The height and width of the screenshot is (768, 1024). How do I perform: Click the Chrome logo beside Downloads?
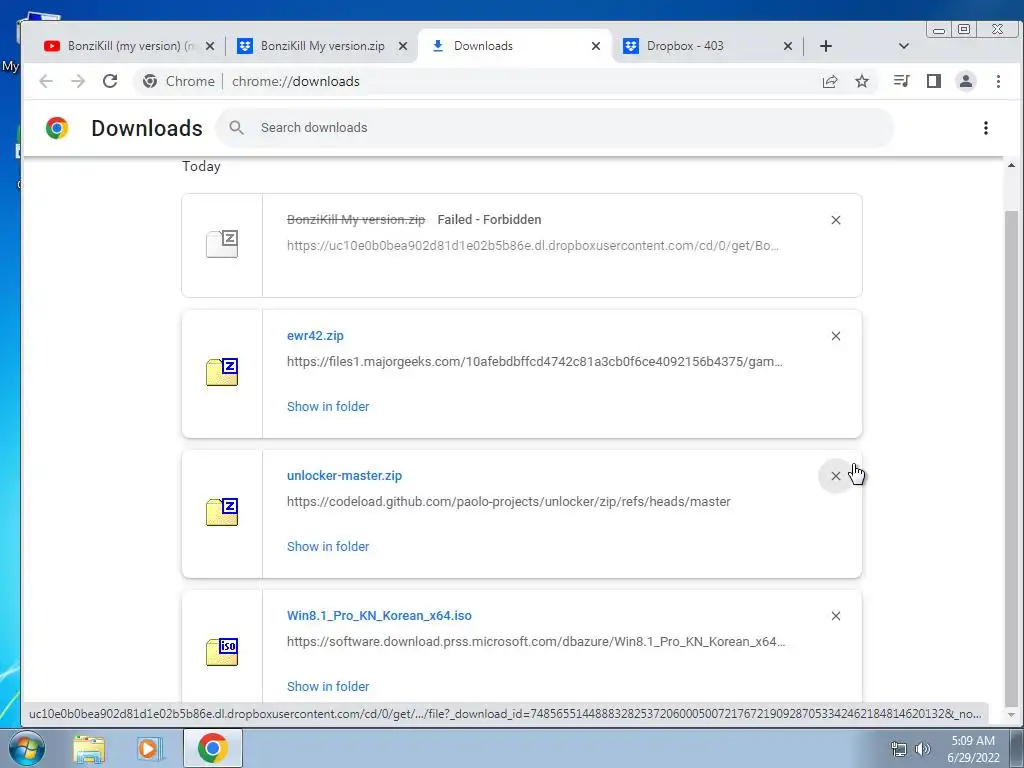point(57,128)
